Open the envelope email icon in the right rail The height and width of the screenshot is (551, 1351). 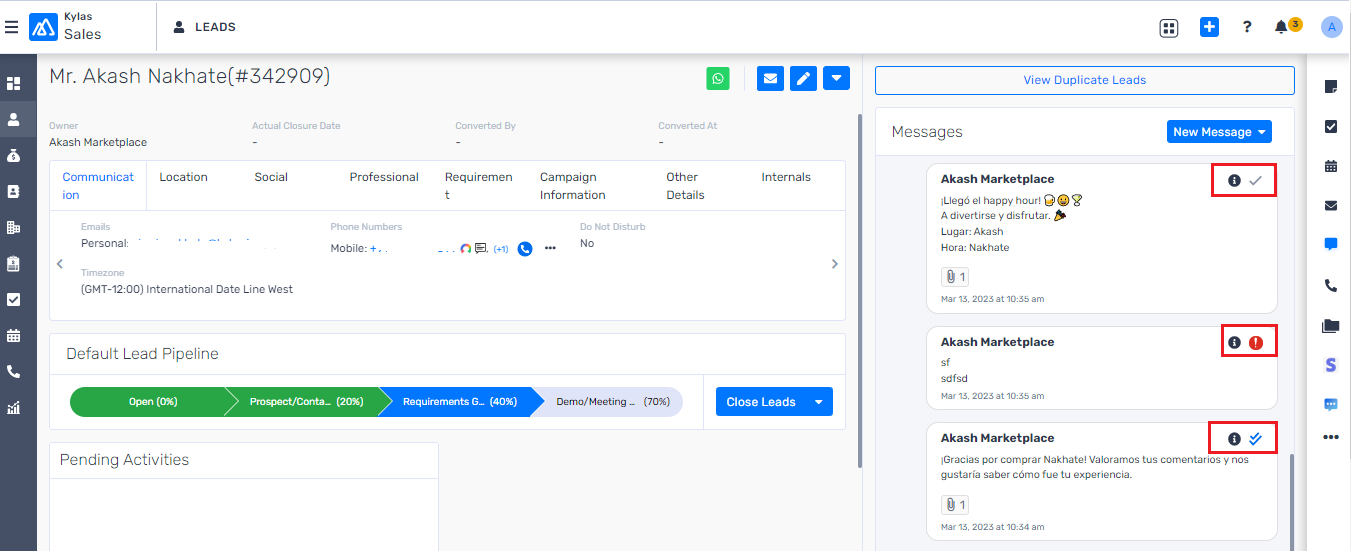1330,206
